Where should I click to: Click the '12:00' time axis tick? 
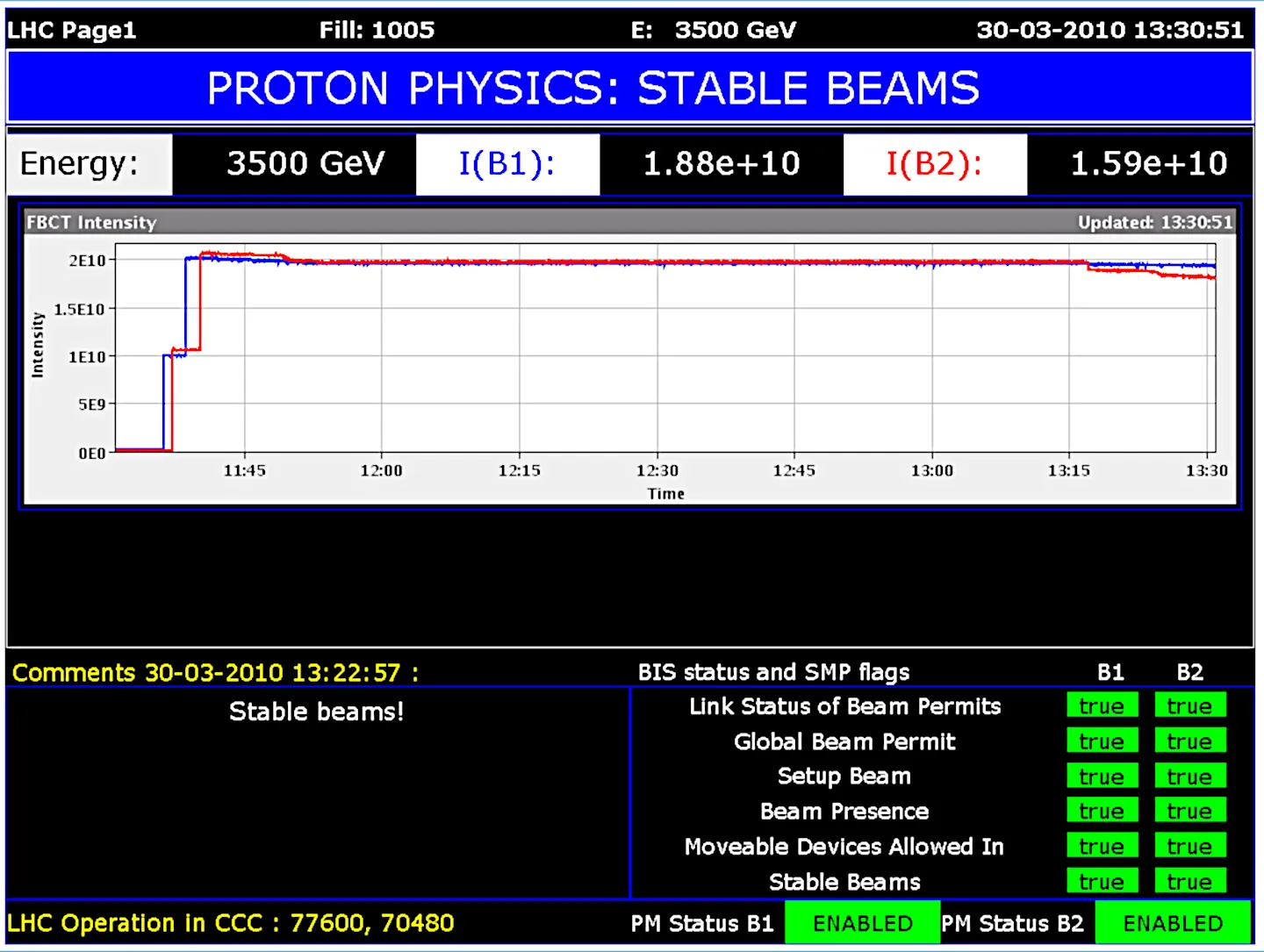[x=381, y=471]
